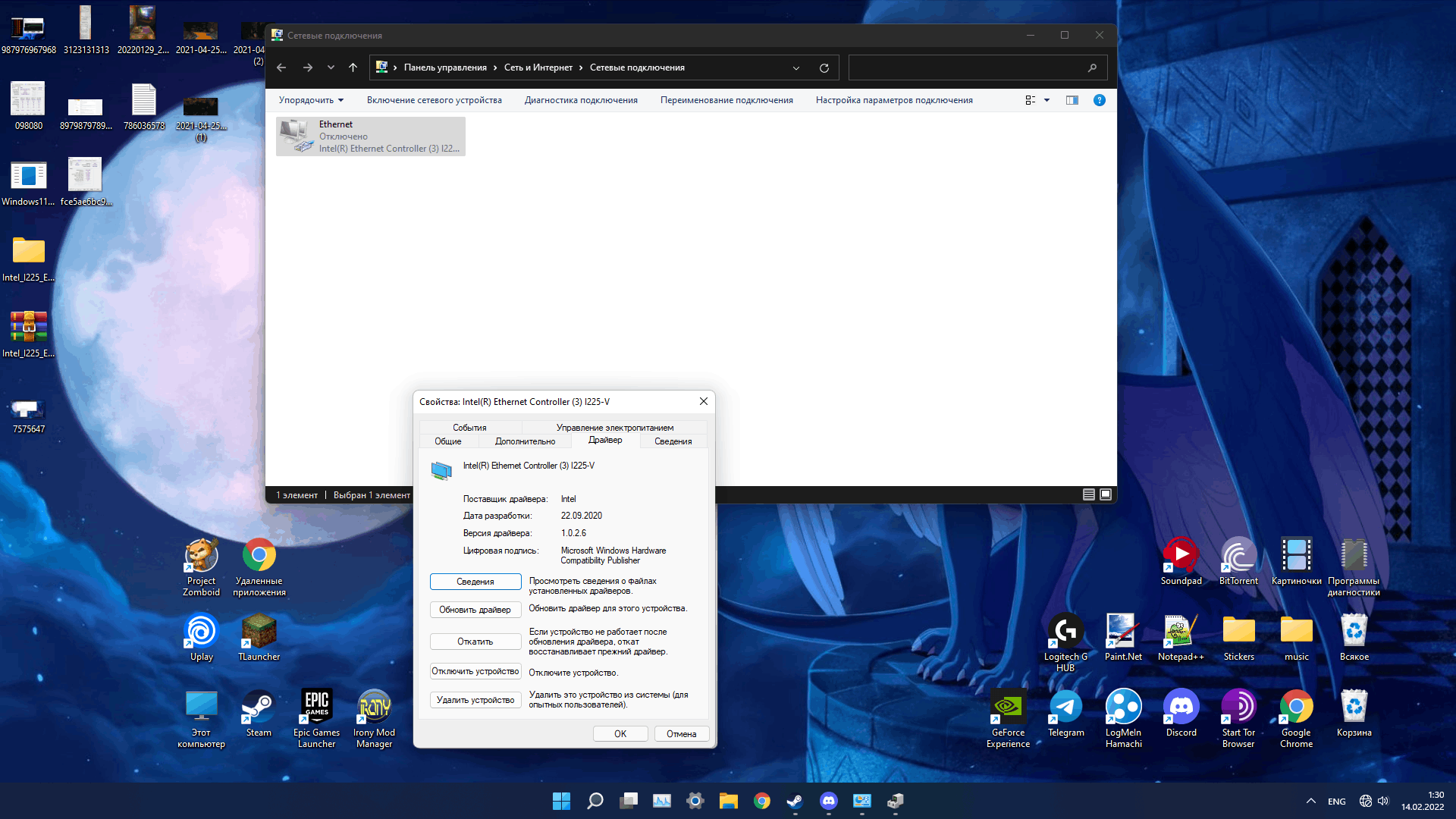Image resolution: width=1456 pixels, height=819 pixels.
Task: Click Отключить устройство option
Action: click(x=475, y=672)
